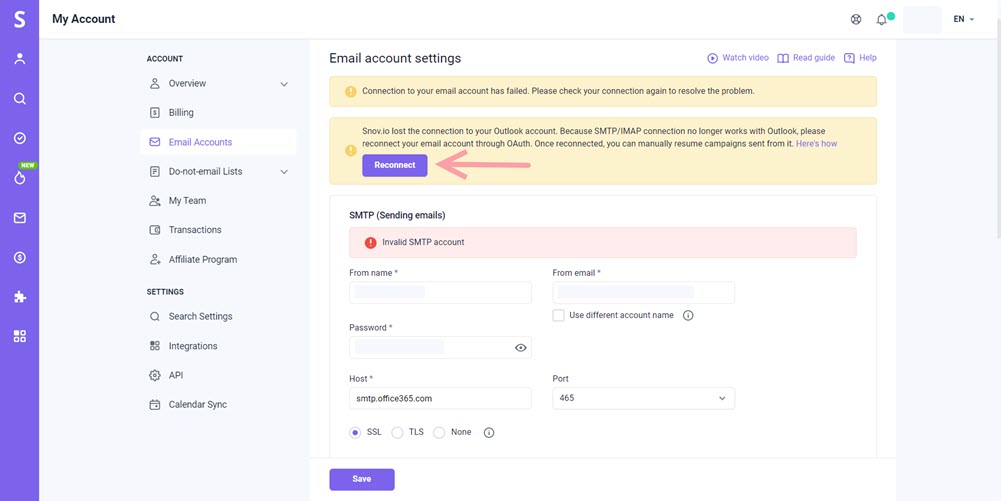The width and height of the screenshot is (1001, 501).
Task: Click the Reconnect button
Action: coord(395,165)
